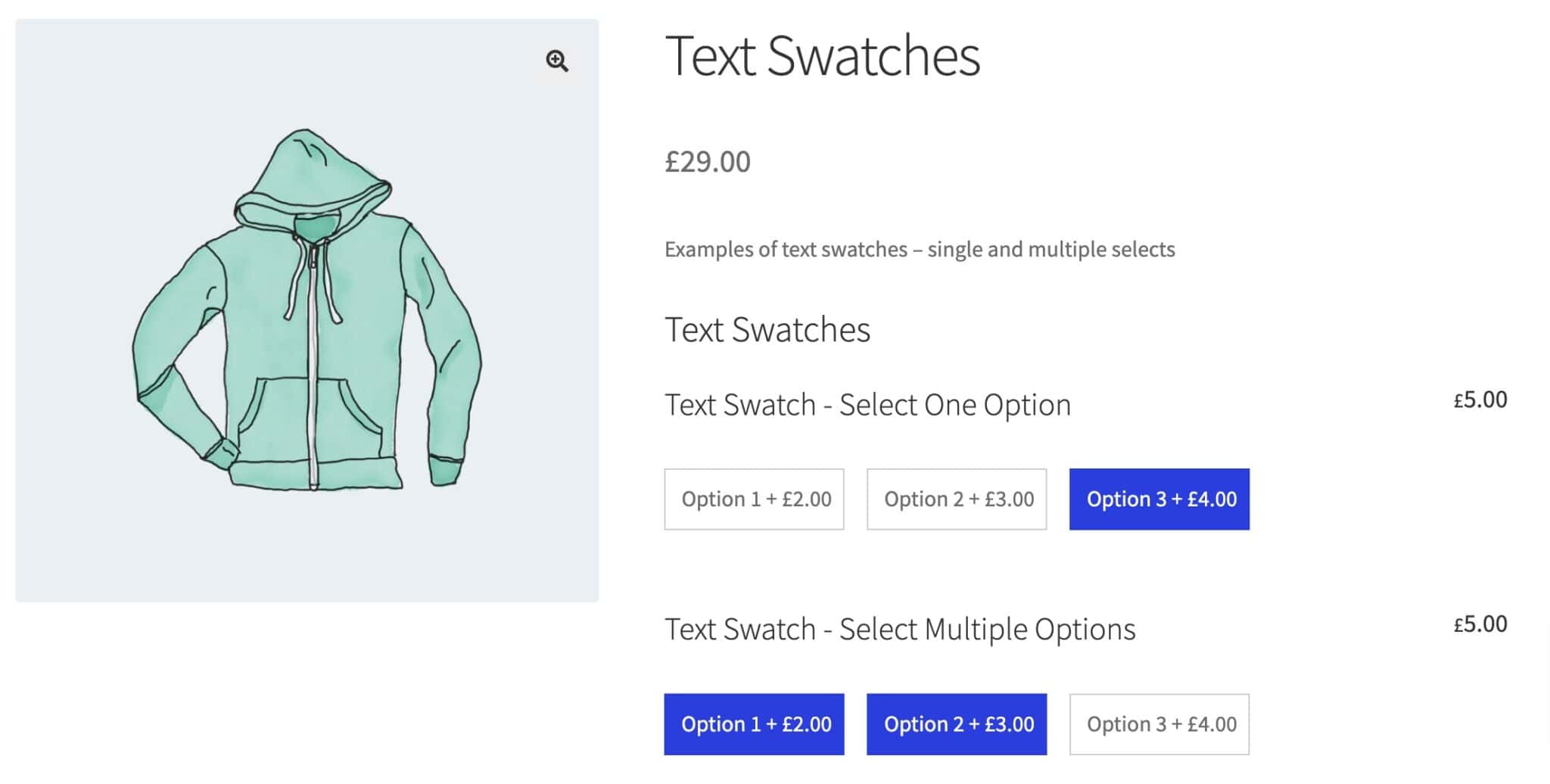
Task: Toggle off Option 2 + £3.00 in multi-select group
Action: (956, 724)
